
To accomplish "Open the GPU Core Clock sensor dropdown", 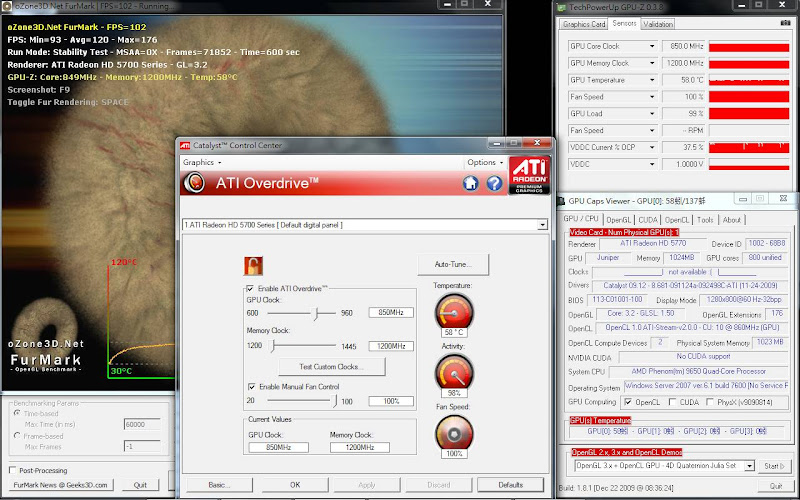I will [x=653, y=46].
